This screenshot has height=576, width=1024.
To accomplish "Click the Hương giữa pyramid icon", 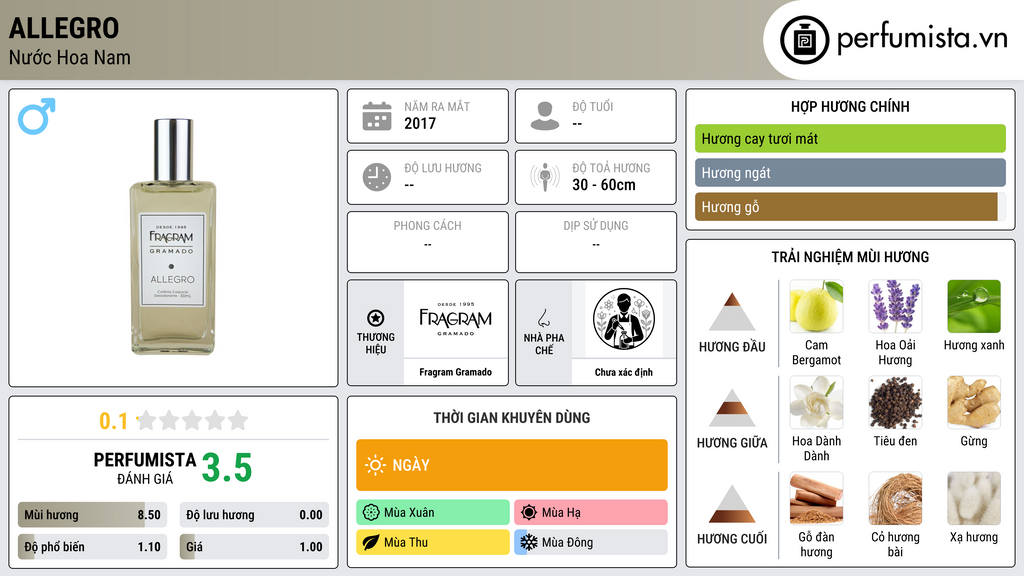I will [732, 408].
